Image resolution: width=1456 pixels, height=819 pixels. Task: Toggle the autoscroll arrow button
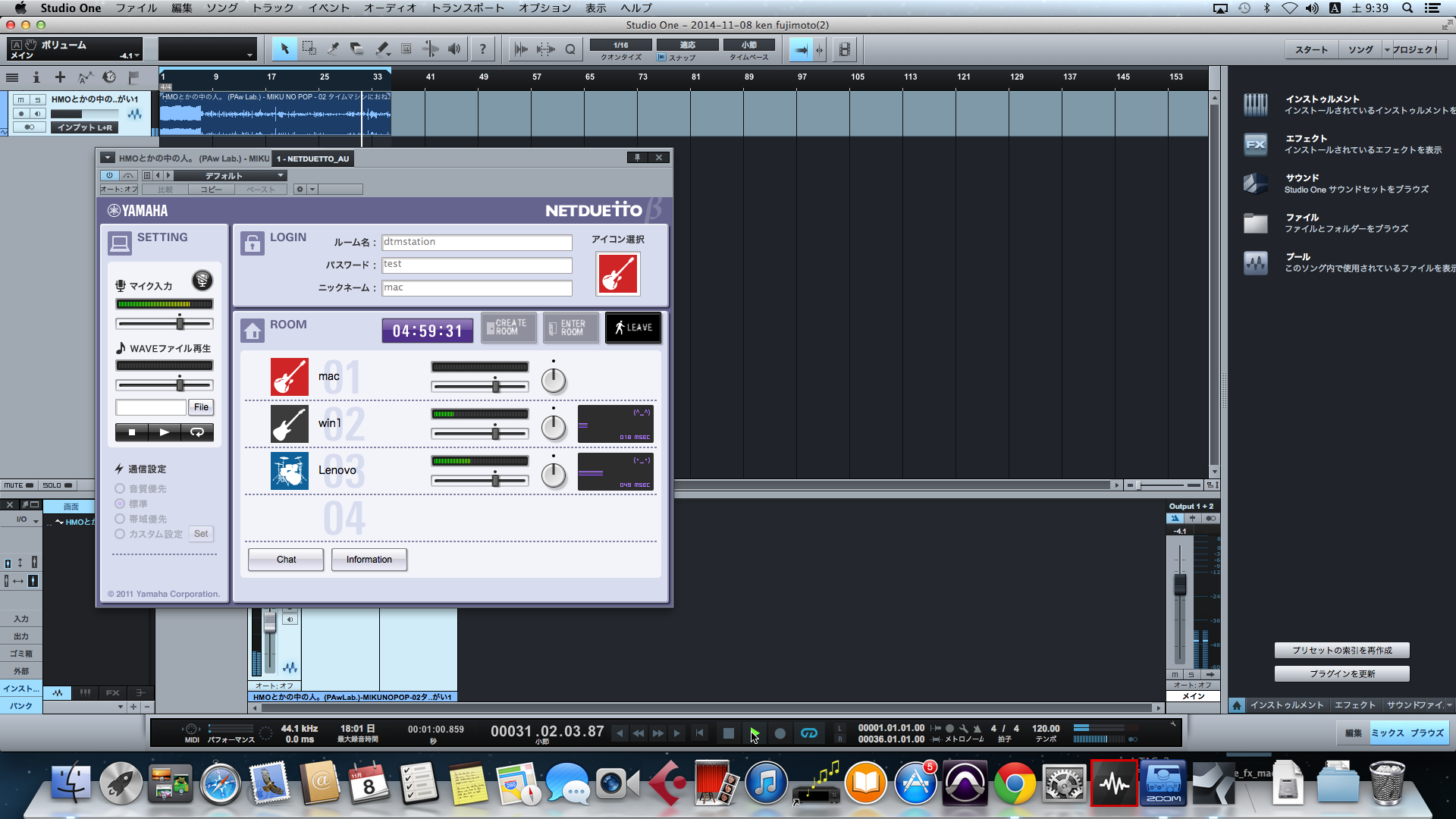(801, 50)
